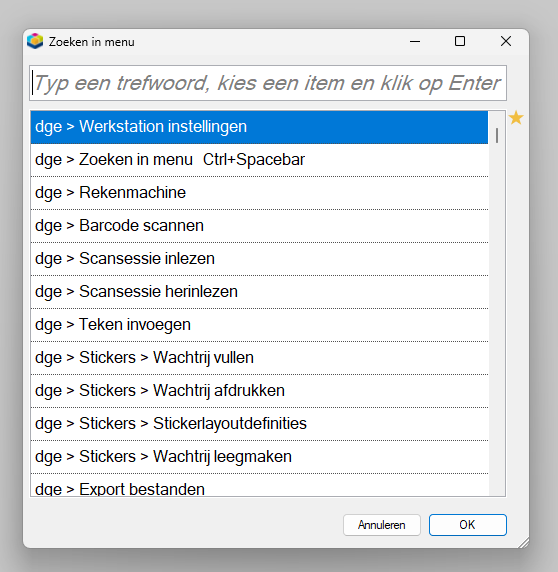Choose 'dge > Rekenmachine' entry
This screenshot has height=572, width=558.
259,193
